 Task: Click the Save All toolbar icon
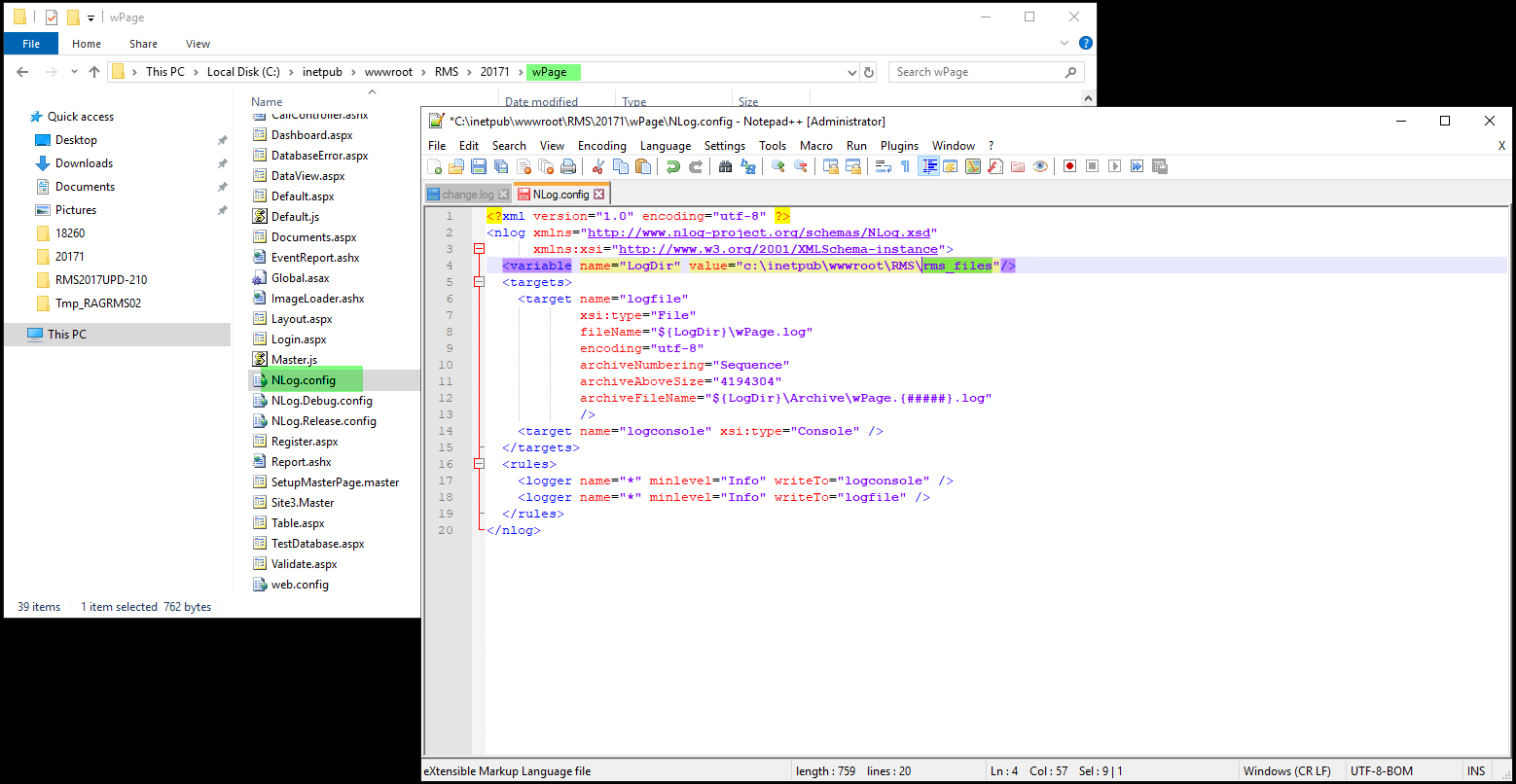pos(501,166)
